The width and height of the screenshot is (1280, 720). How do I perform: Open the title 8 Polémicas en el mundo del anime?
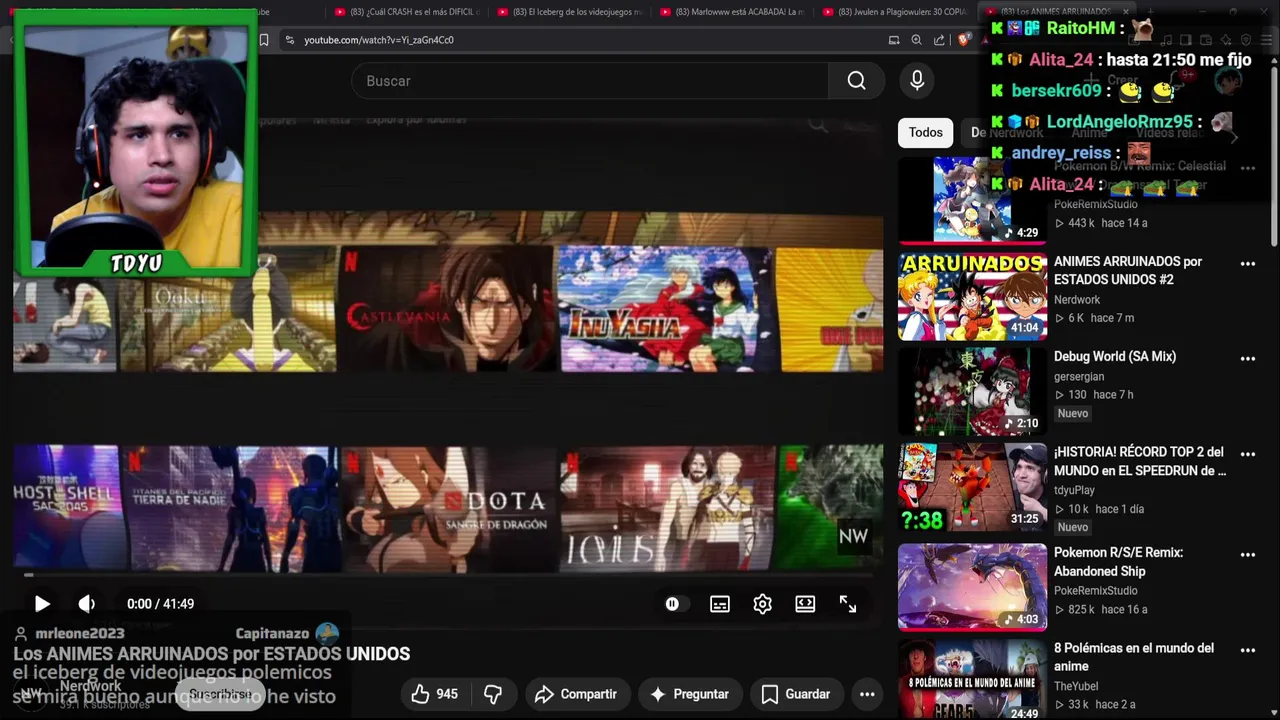1134,657
